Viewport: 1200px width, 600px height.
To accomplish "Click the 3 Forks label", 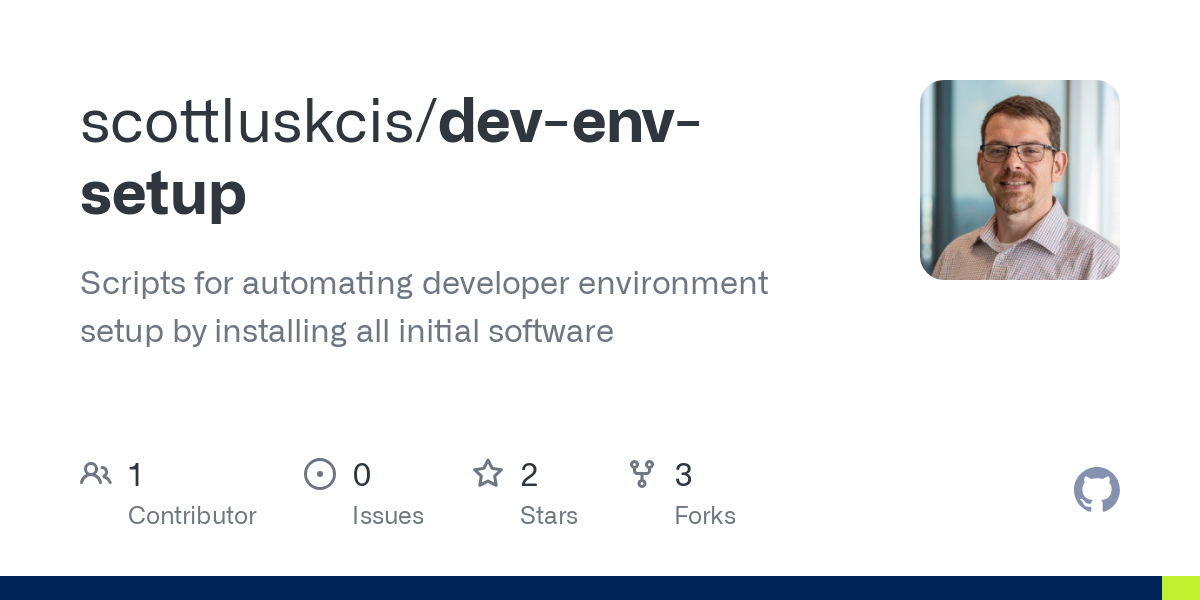I will 705,515.
